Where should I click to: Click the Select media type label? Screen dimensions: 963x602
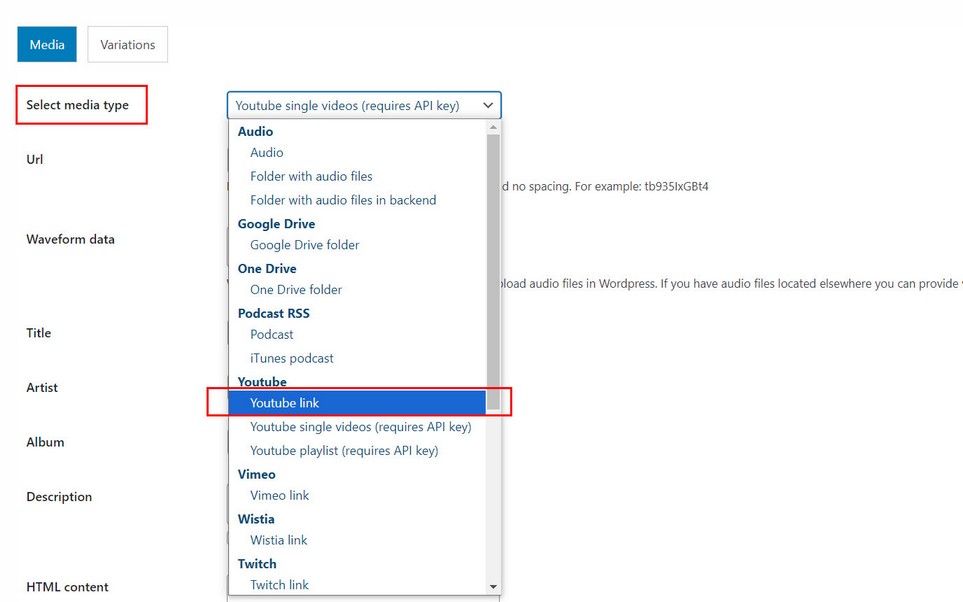click(x=77, y=105)
